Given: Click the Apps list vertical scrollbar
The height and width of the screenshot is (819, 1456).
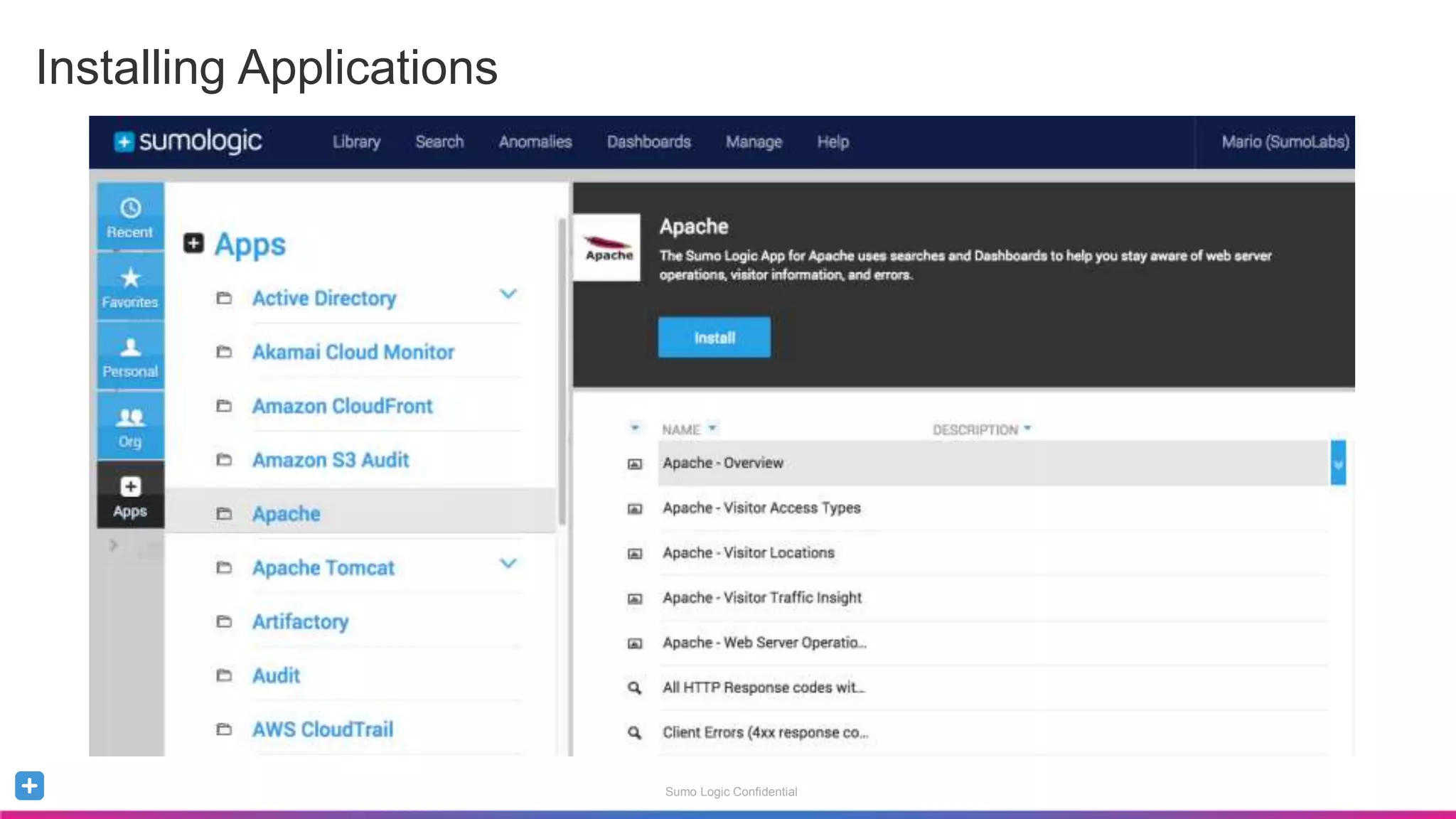Looking at the screenshot, I should tap(562, 372).
